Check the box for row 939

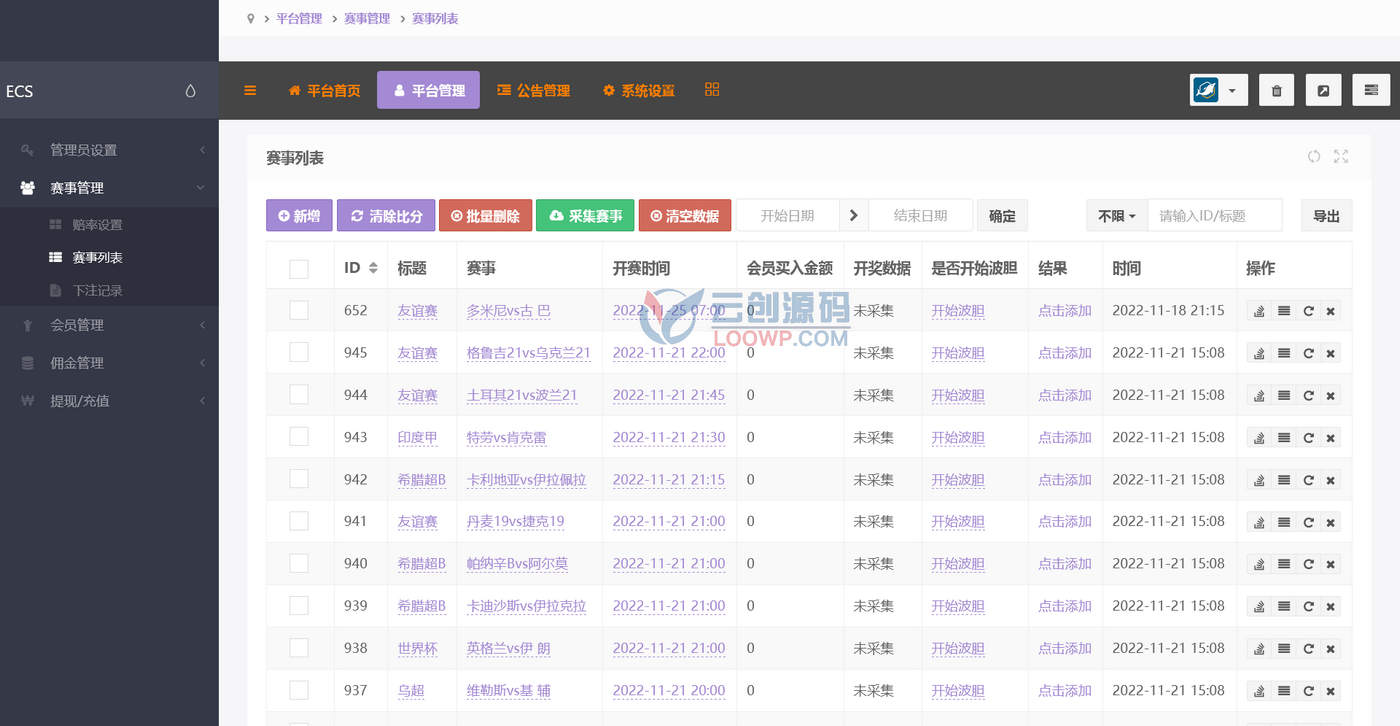[299, 605]
